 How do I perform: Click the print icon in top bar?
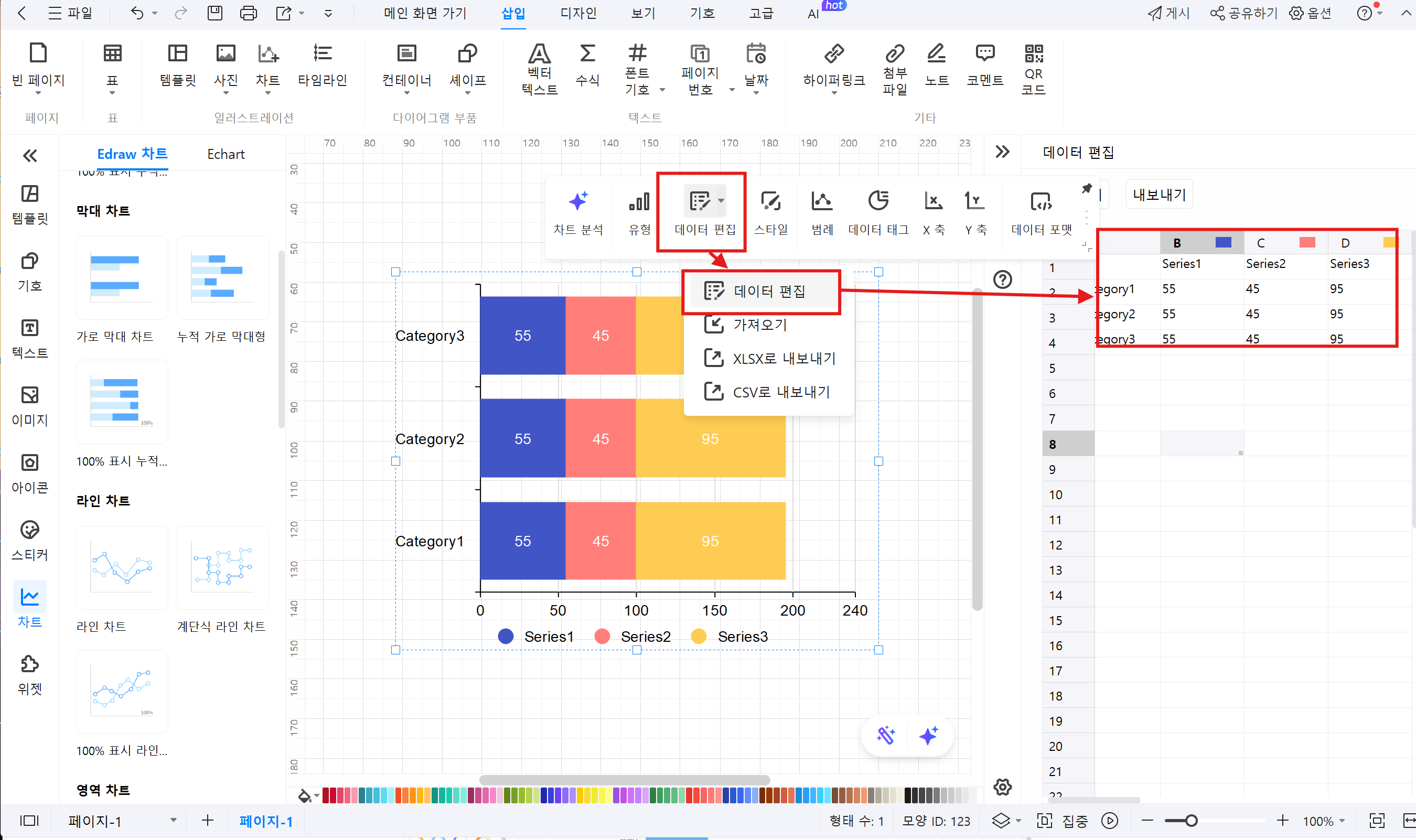[x=248, y=13]
